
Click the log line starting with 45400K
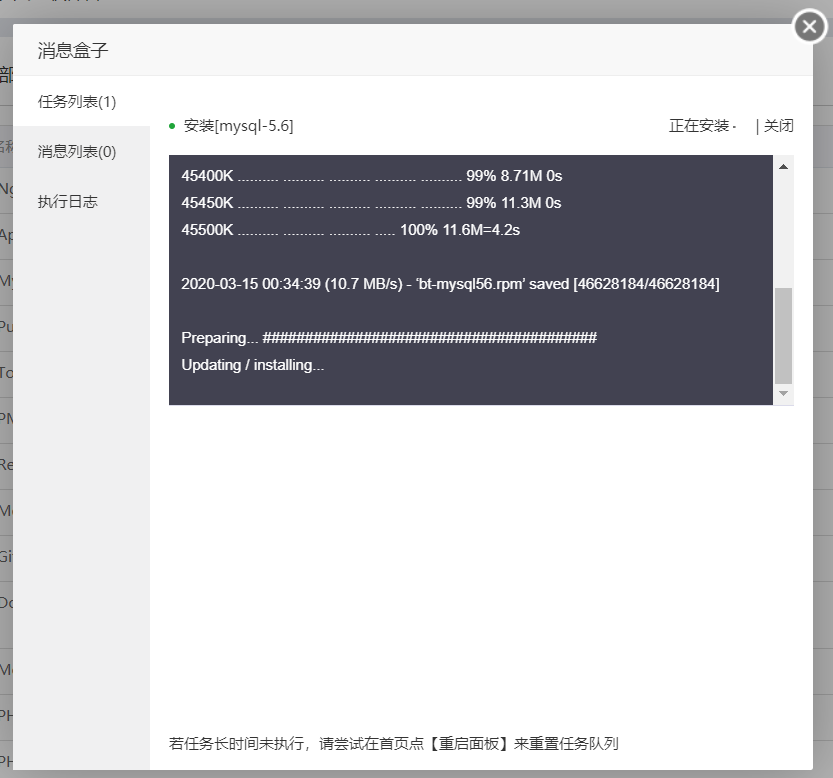[371, 176]
